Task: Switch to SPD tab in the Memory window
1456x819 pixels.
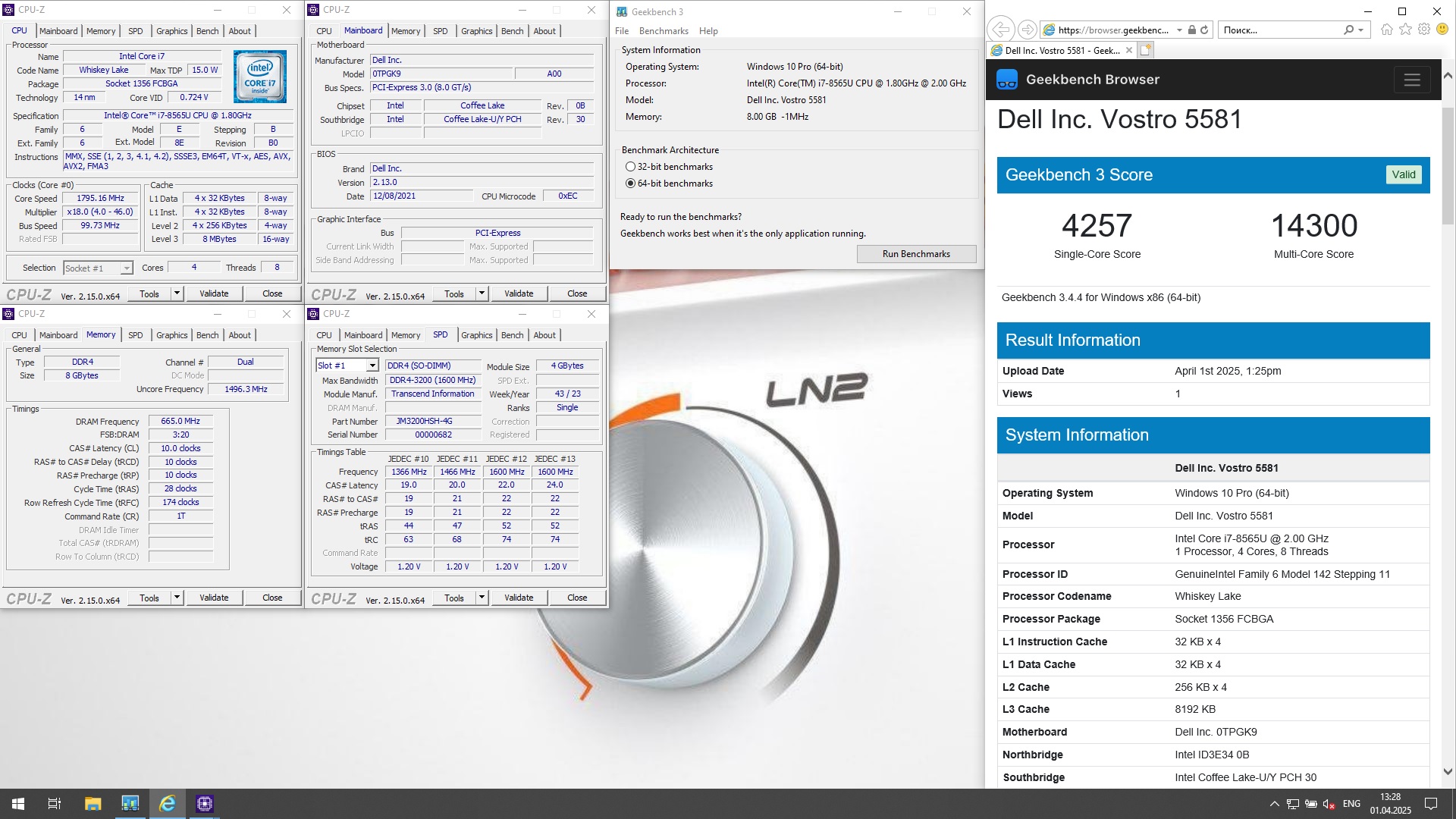Action: click(135, 335)
